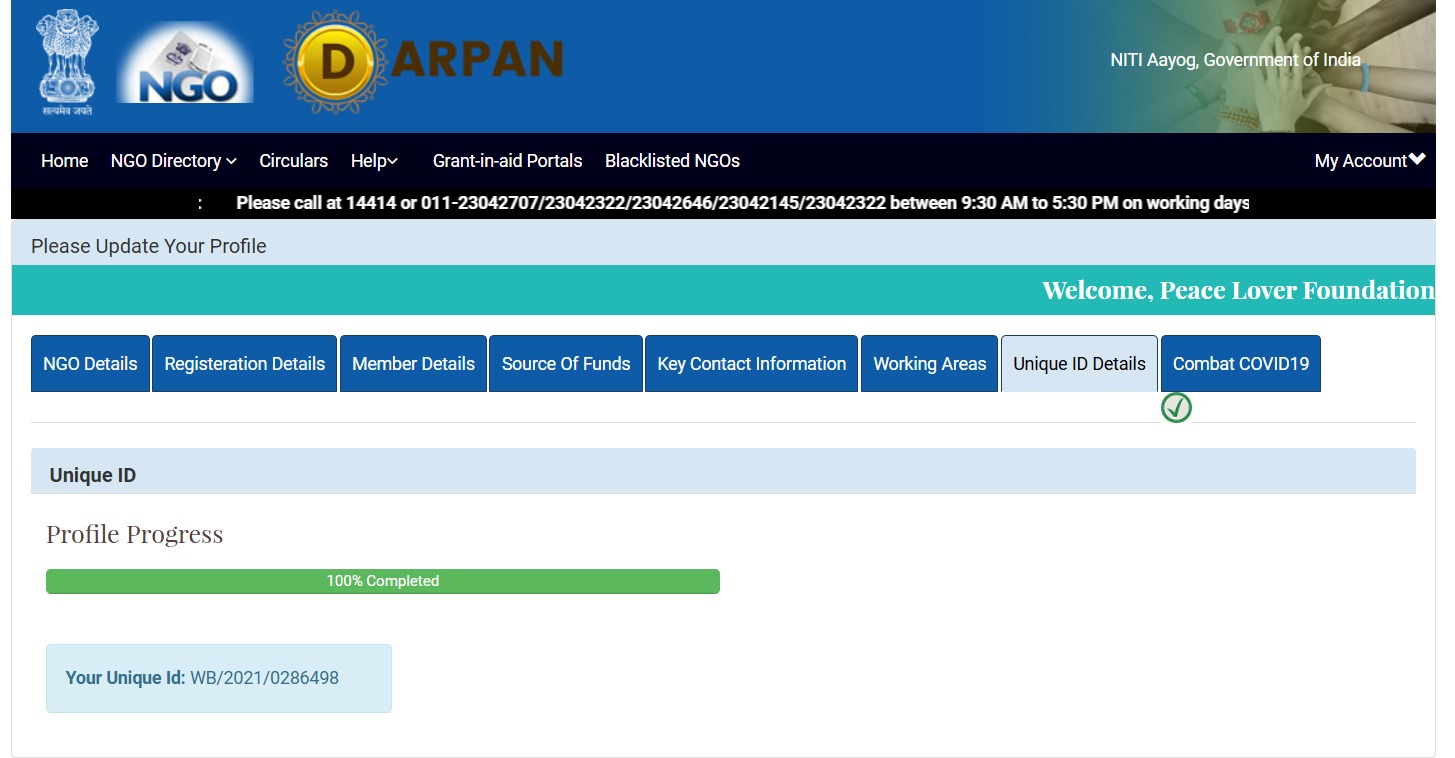This screenshot has width=1455, height=758.
Task: Click the green checkmark under Unique ID Details
Action: click(1176, 408)
